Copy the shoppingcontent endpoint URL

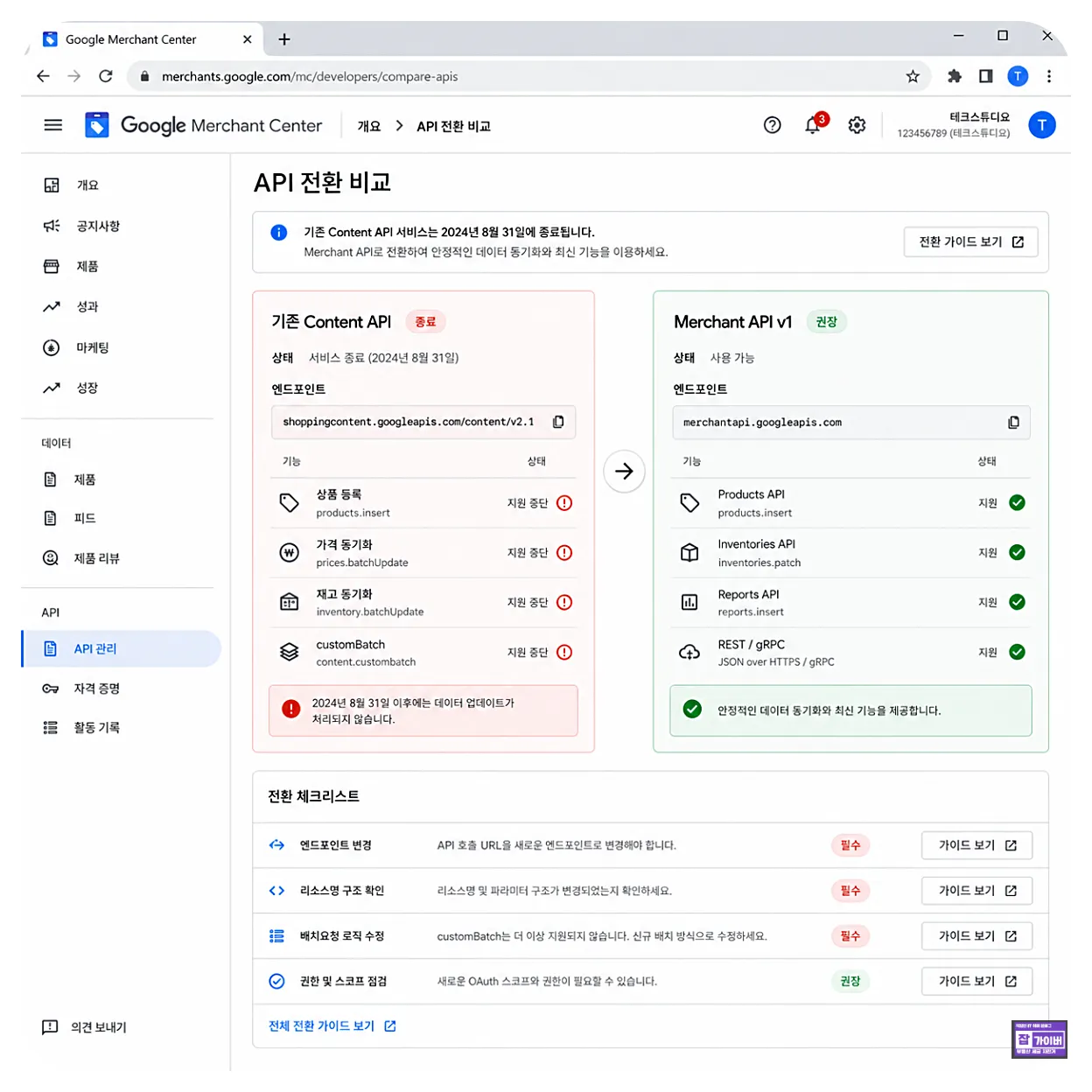click(558, 422)
